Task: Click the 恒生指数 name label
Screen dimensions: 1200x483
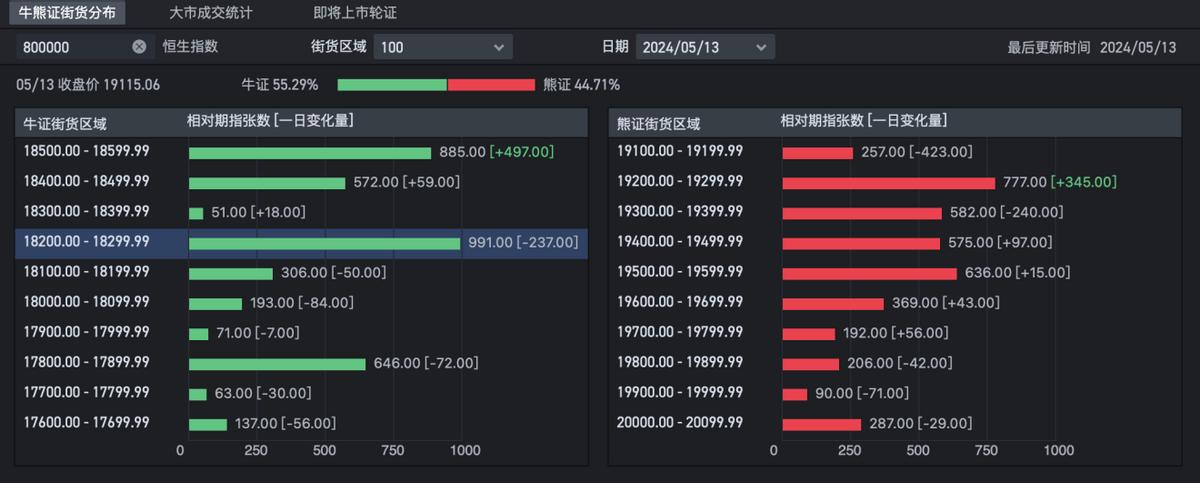Action: [x=190, y=47]
